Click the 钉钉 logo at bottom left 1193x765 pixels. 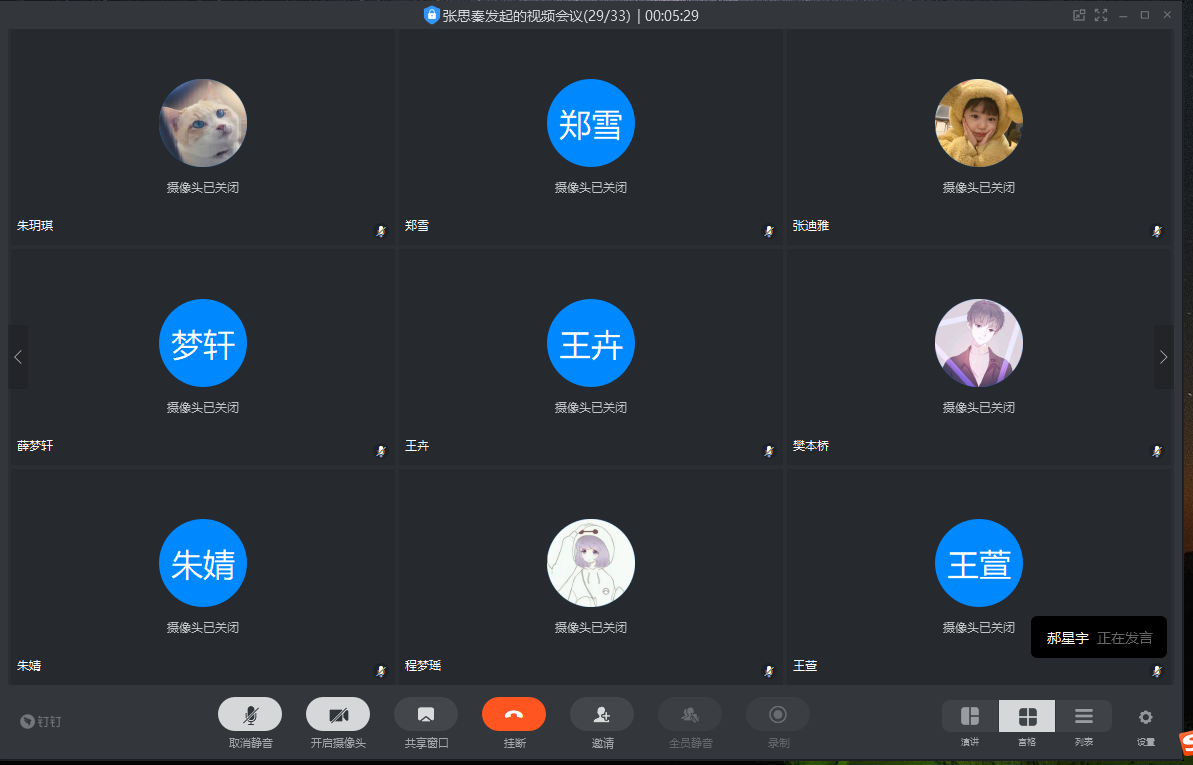point(42,721)
